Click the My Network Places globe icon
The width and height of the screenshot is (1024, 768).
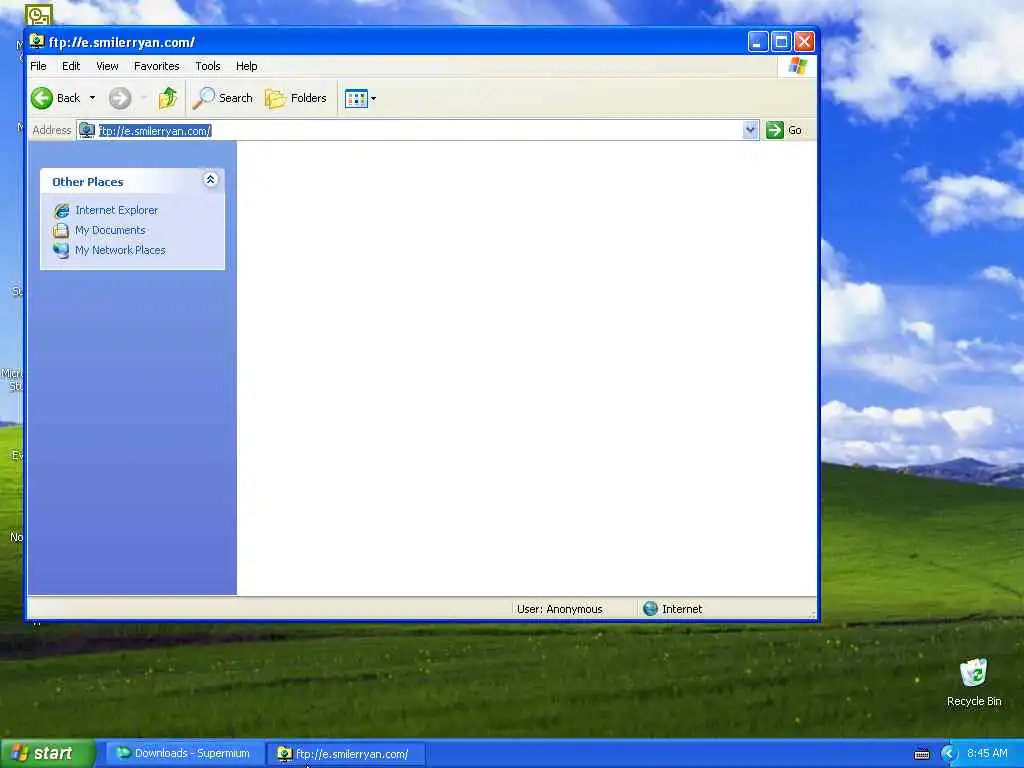(x=61, y=250)
